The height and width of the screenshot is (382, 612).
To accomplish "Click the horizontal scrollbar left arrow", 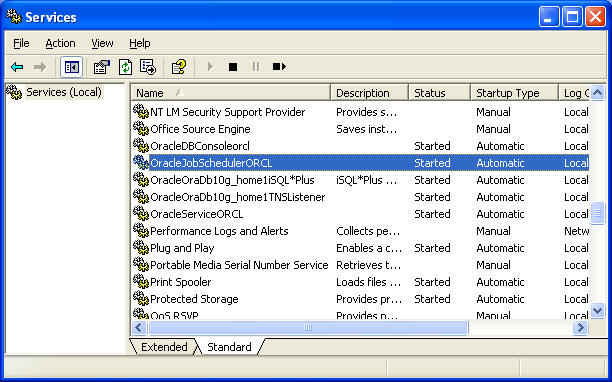I will tap(139, 327).
